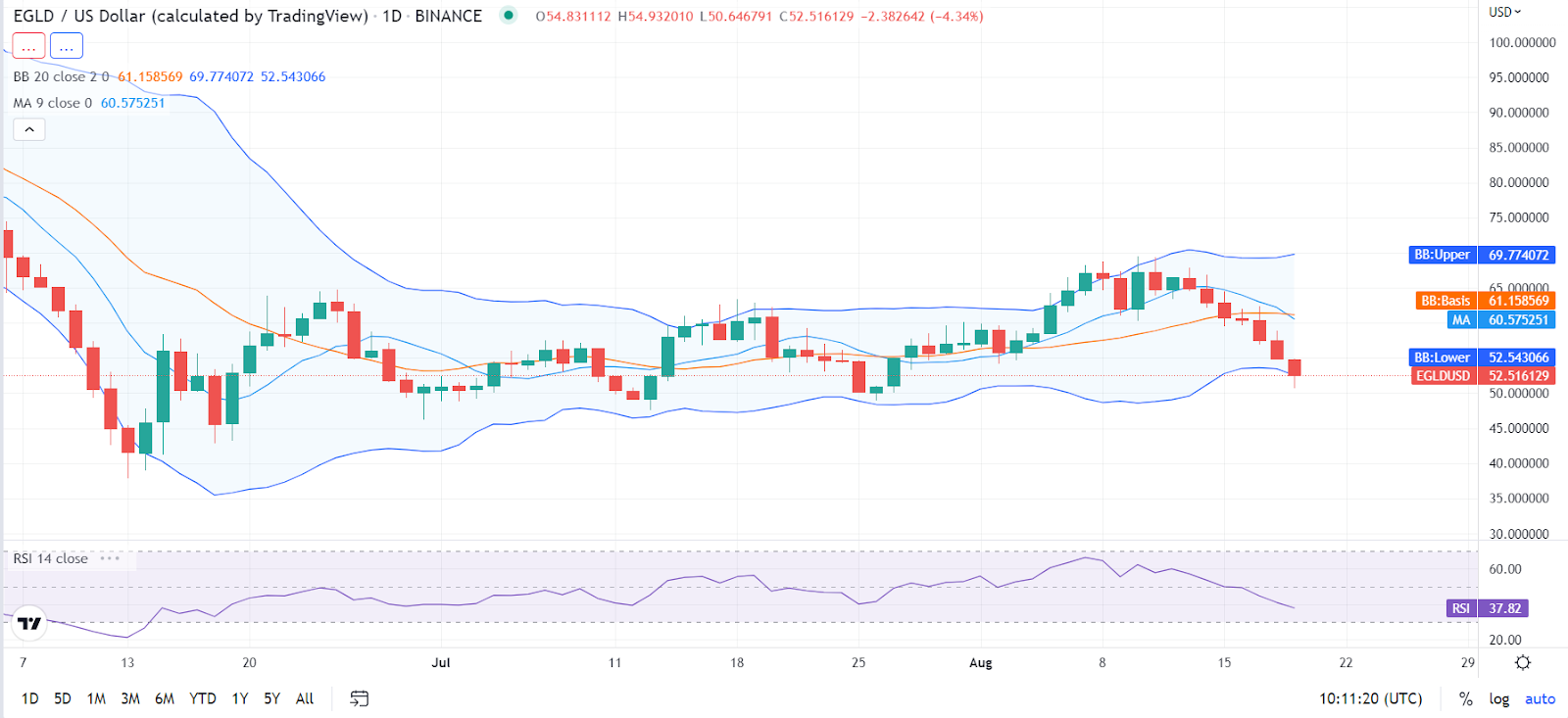
Task: Select the MA 9 close 0 indicator legend
Action: pyautogui.click(x=53, y=103)
